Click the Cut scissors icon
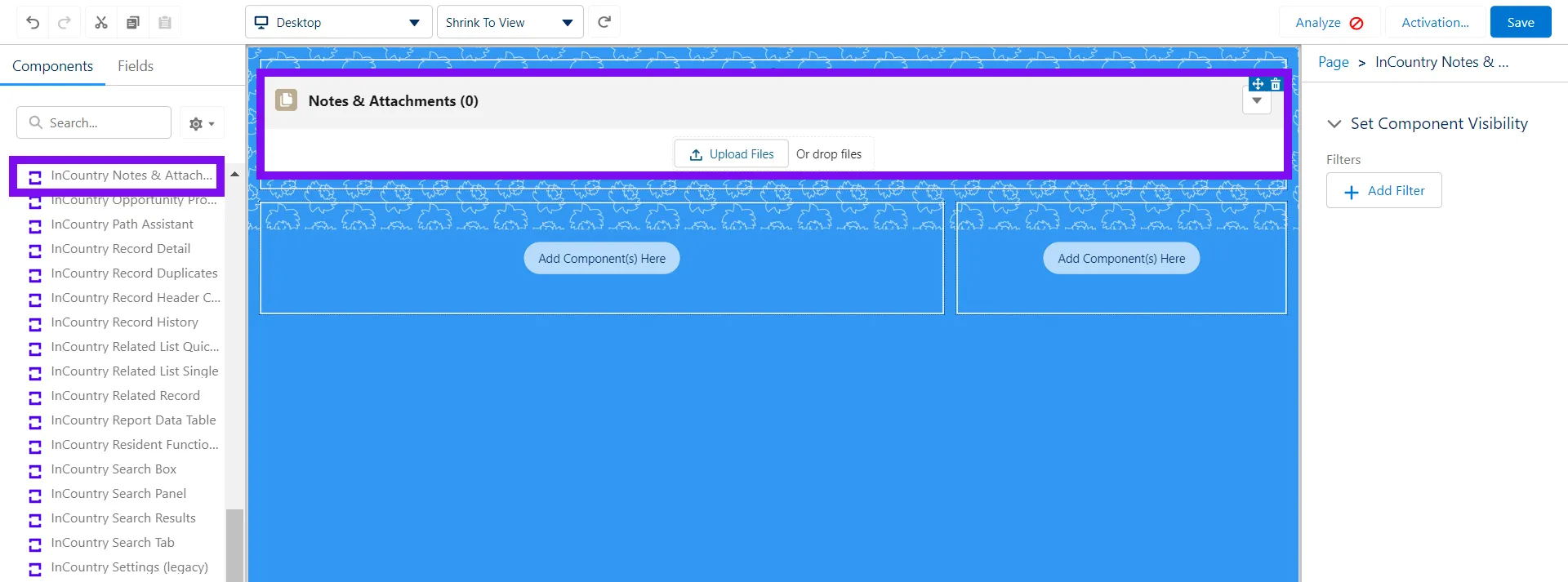Screen dimensions: 1568x582 [101, 23]
